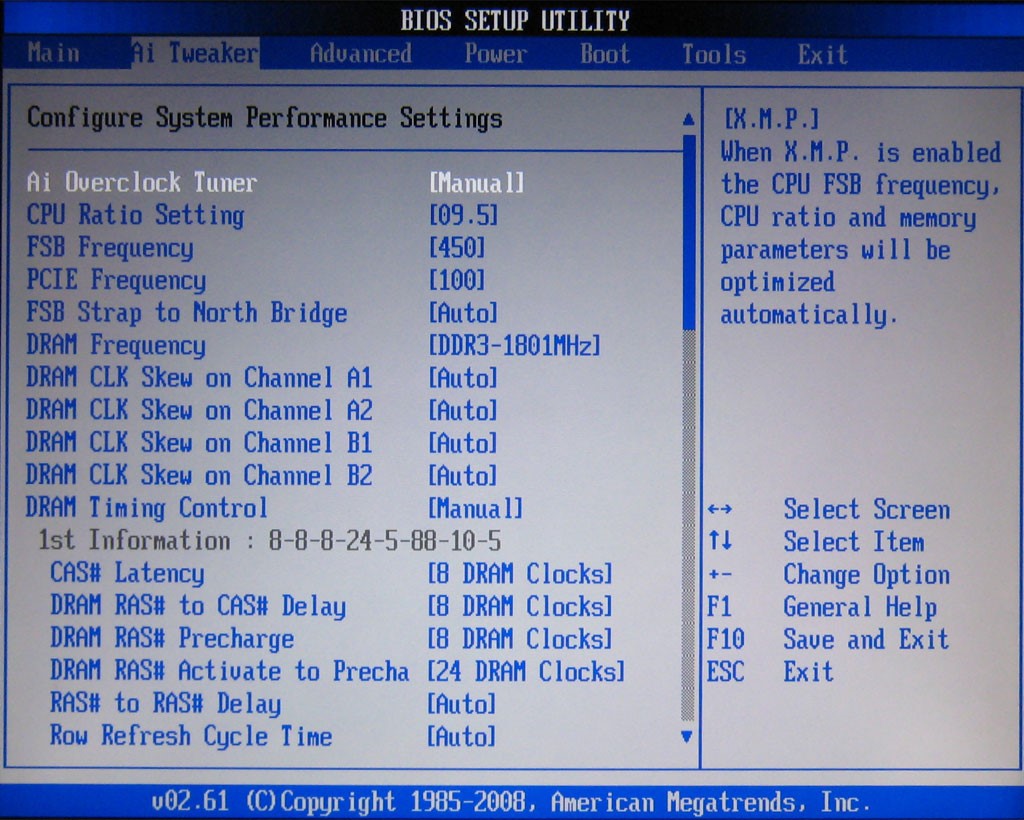Select Ai Overclock Tuner setting
This screenshot has width=1024, height=820.
click(142, 182)
